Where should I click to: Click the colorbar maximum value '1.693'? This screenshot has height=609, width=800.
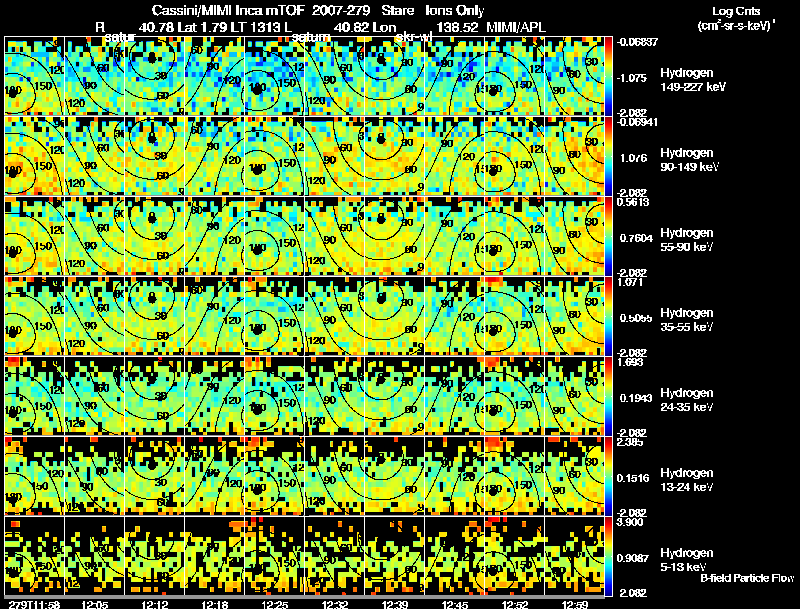pos(630,362)
